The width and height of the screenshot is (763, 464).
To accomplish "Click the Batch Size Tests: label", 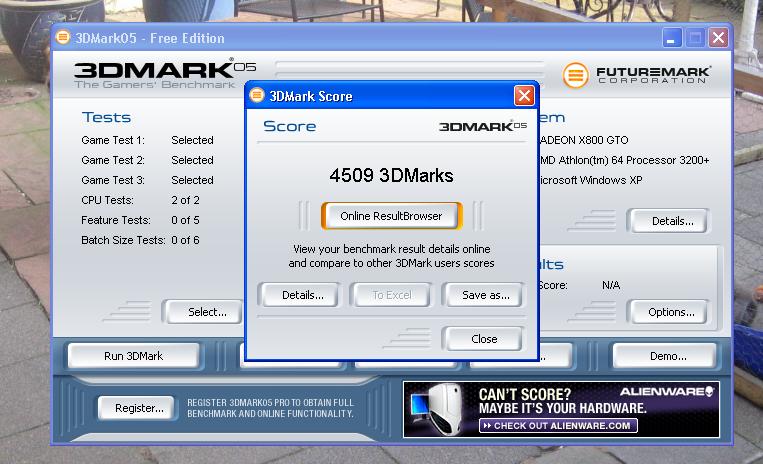I will pyautogui.click(x=123, y=240).
